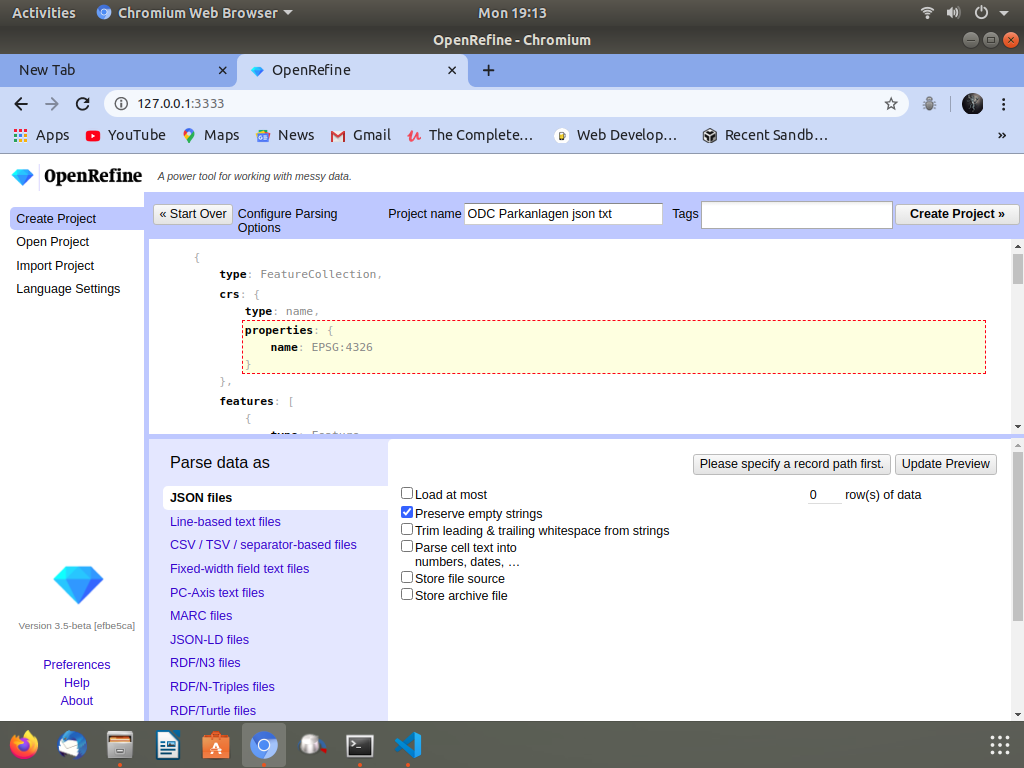Enable Trim leading & trailing whitespace

407,529
